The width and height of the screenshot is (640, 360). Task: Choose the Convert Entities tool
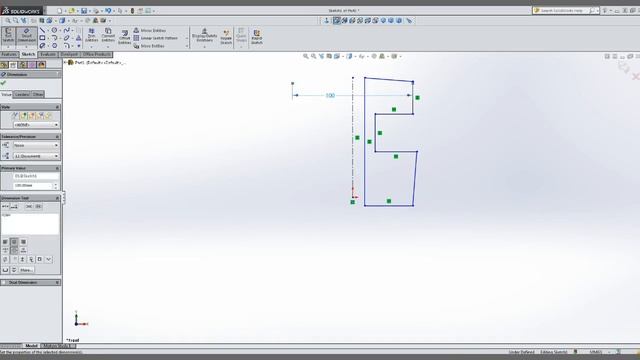pyautogui.click(x=108, y=35)
